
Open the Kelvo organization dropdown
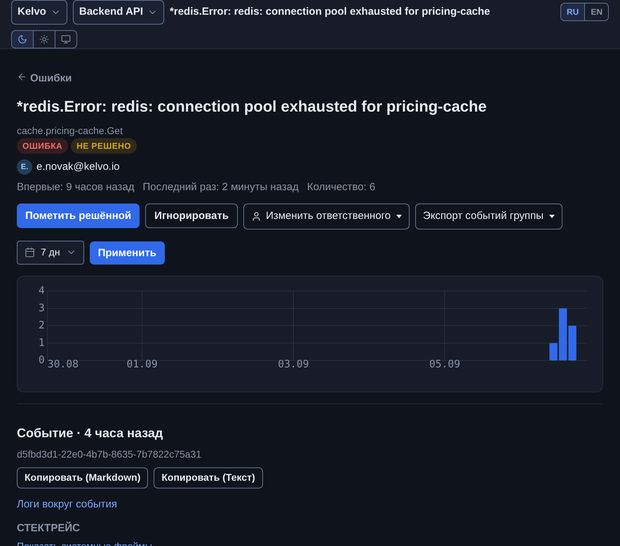[39, 12]
